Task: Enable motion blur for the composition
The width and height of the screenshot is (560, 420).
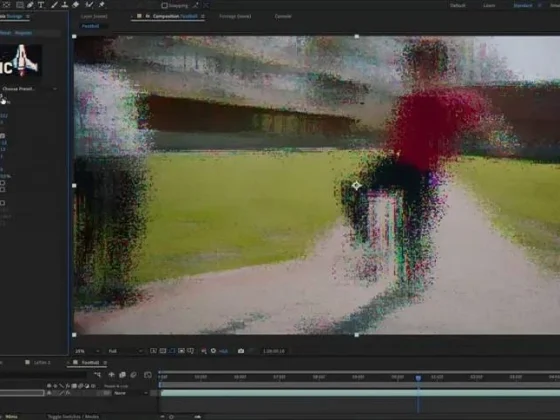Action: tap(134, 375)
